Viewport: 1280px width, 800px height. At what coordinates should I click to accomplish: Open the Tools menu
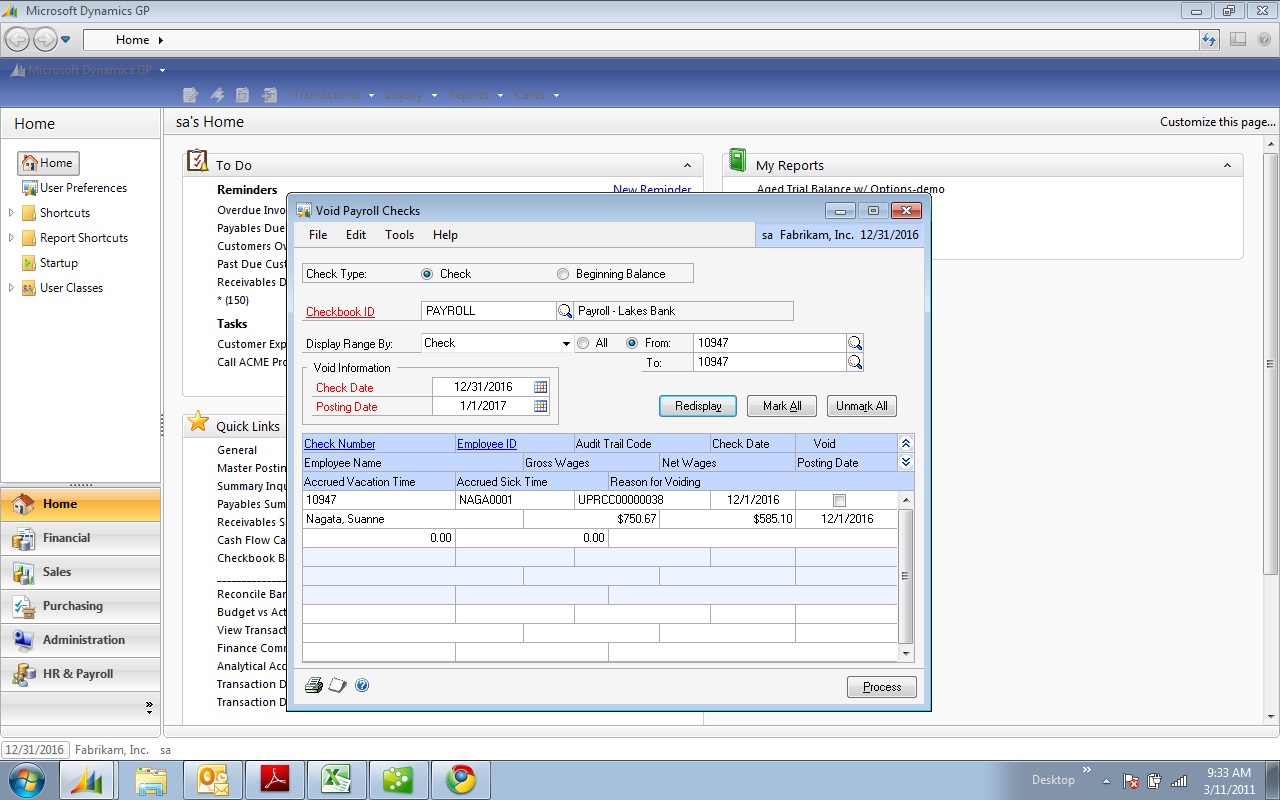399,235
